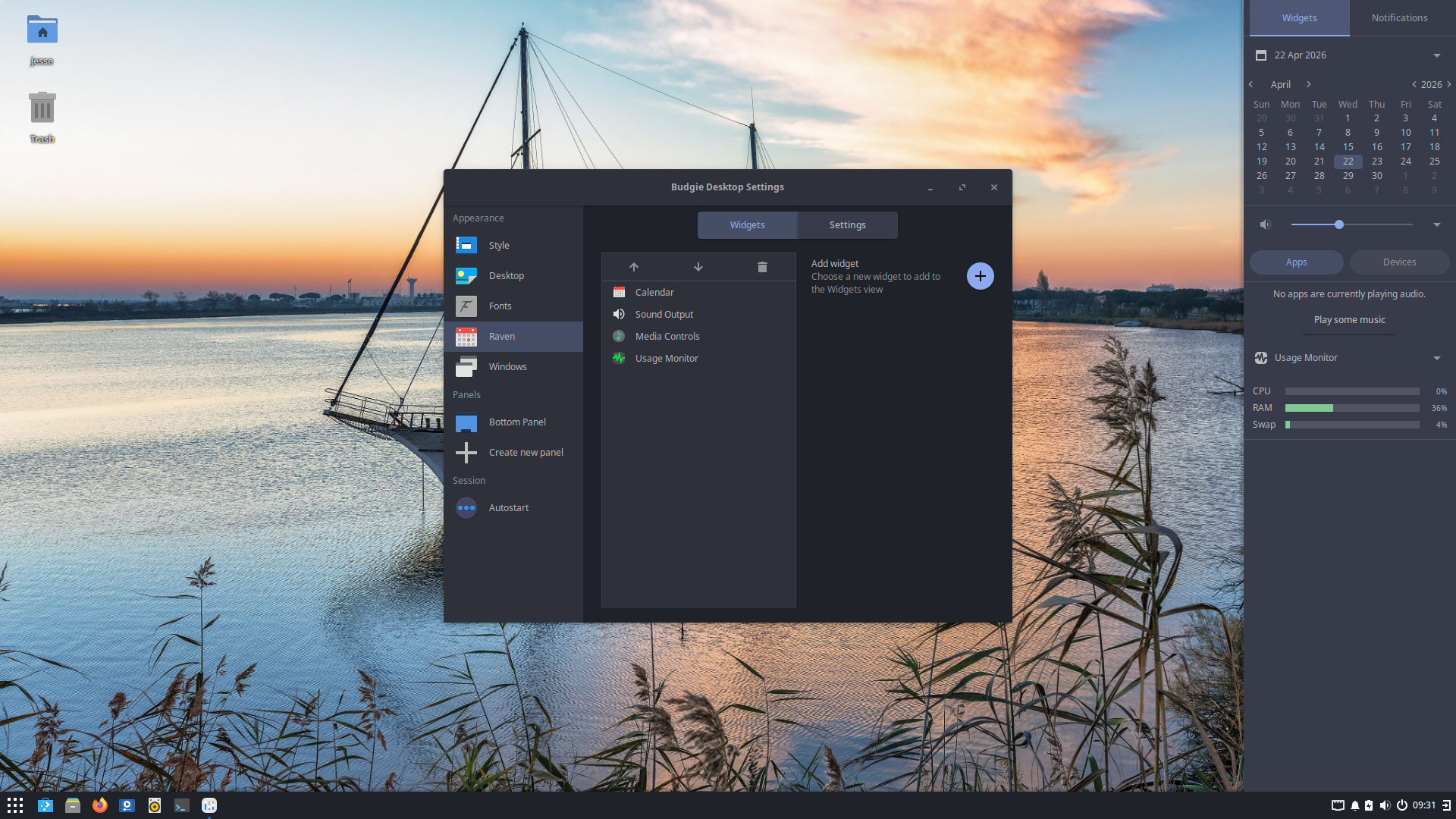This screenshot has height=819, width=1456.
Task: Switch to the Settings tab in Raven settings
Action: click(847, 225)
